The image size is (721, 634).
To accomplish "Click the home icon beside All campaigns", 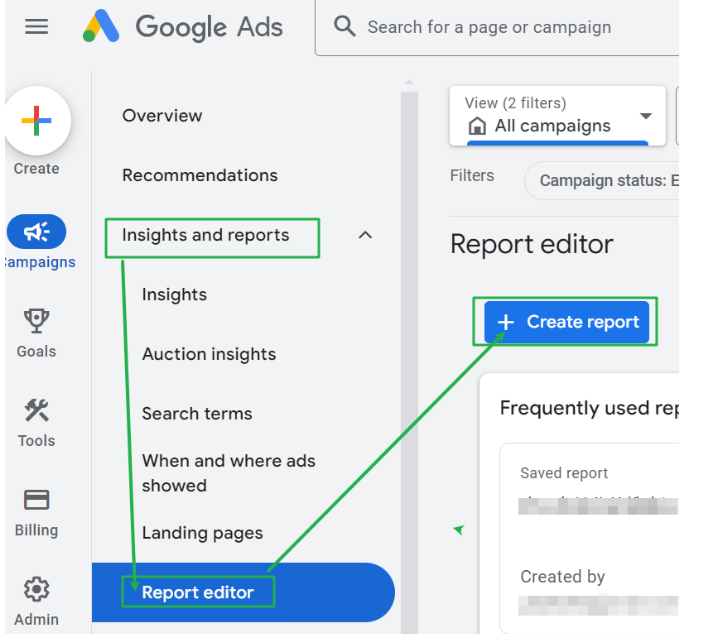I will coord(477,126).
